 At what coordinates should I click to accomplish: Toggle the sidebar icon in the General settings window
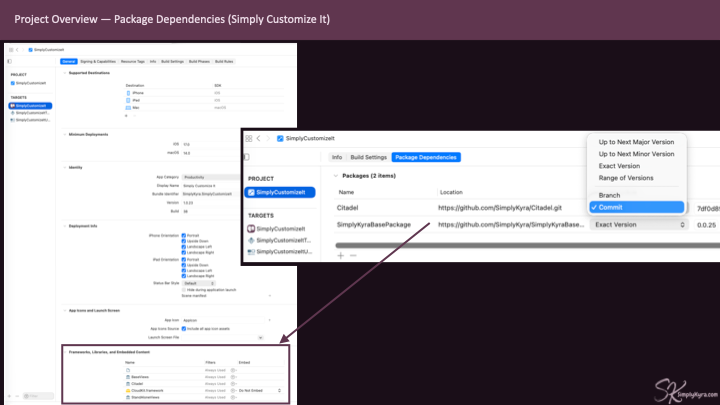pyautogui.click(x=10, y=61)
